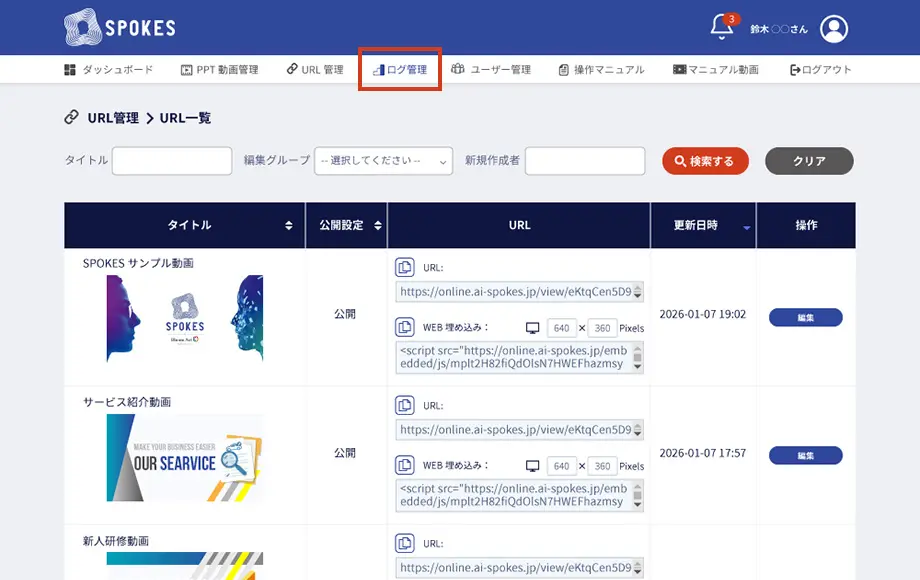Copy the URL of SPOKES サンプル動画

405,267
